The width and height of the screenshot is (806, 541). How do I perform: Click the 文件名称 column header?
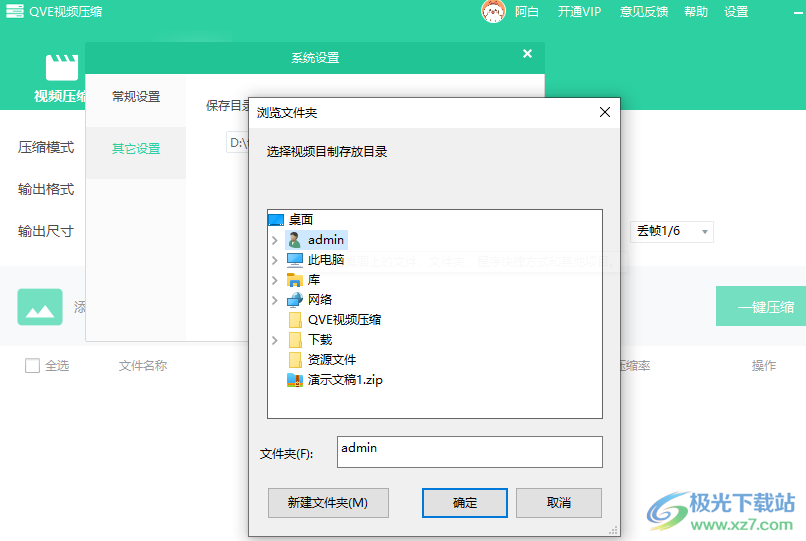143,366
